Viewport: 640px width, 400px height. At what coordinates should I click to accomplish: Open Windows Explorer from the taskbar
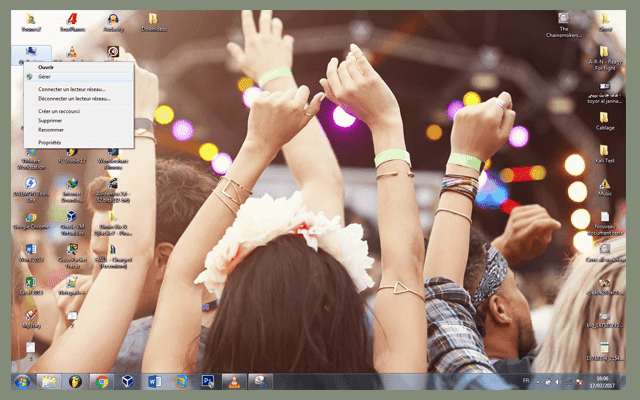pyautogui.click(x=48, y=381)
